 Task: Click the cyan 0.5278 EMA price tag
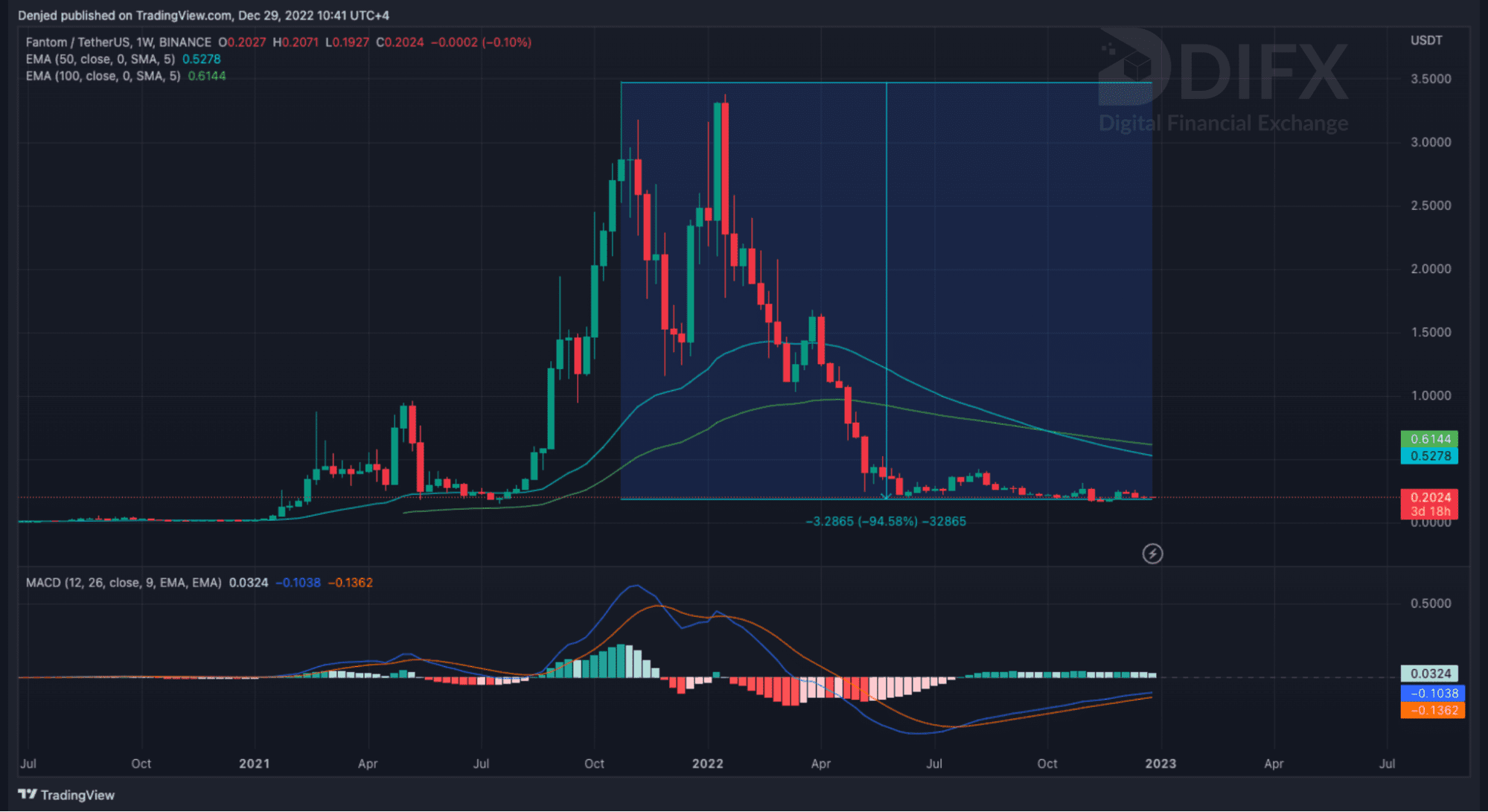coord(1429,455)
